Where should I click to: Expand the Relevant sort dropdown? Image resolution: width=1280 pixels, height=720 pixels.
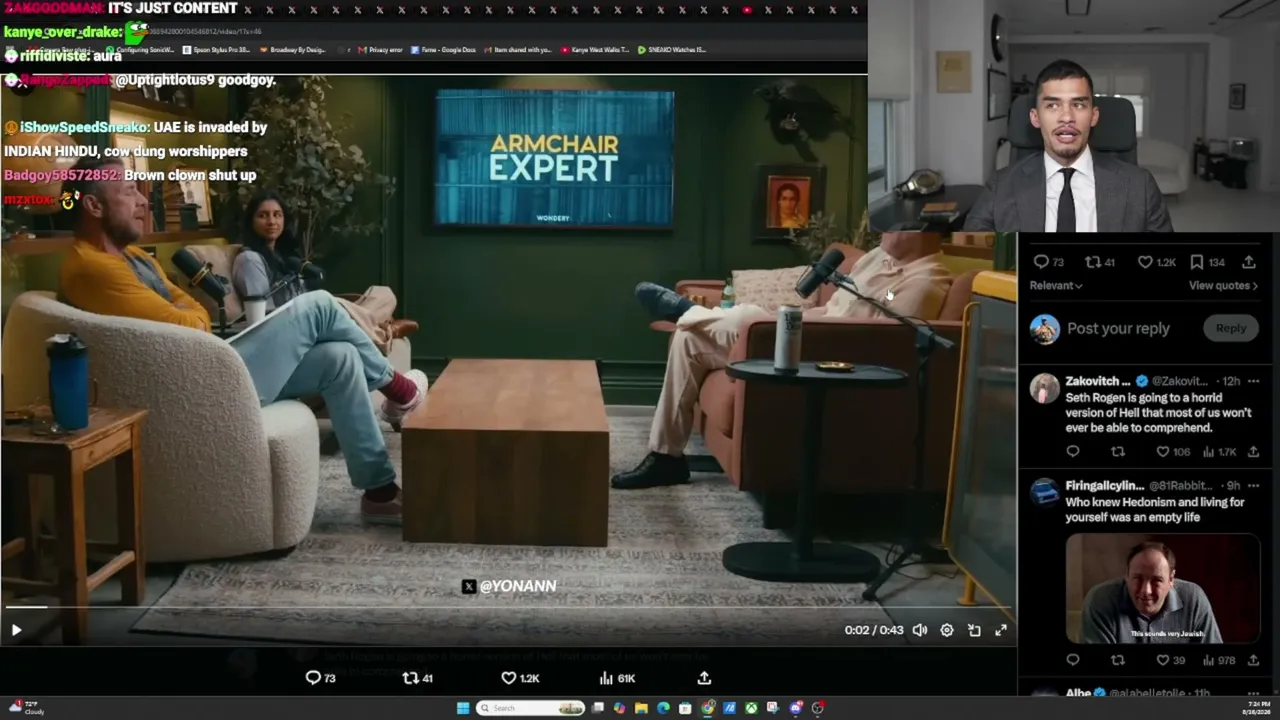(x=1056, y=286)
